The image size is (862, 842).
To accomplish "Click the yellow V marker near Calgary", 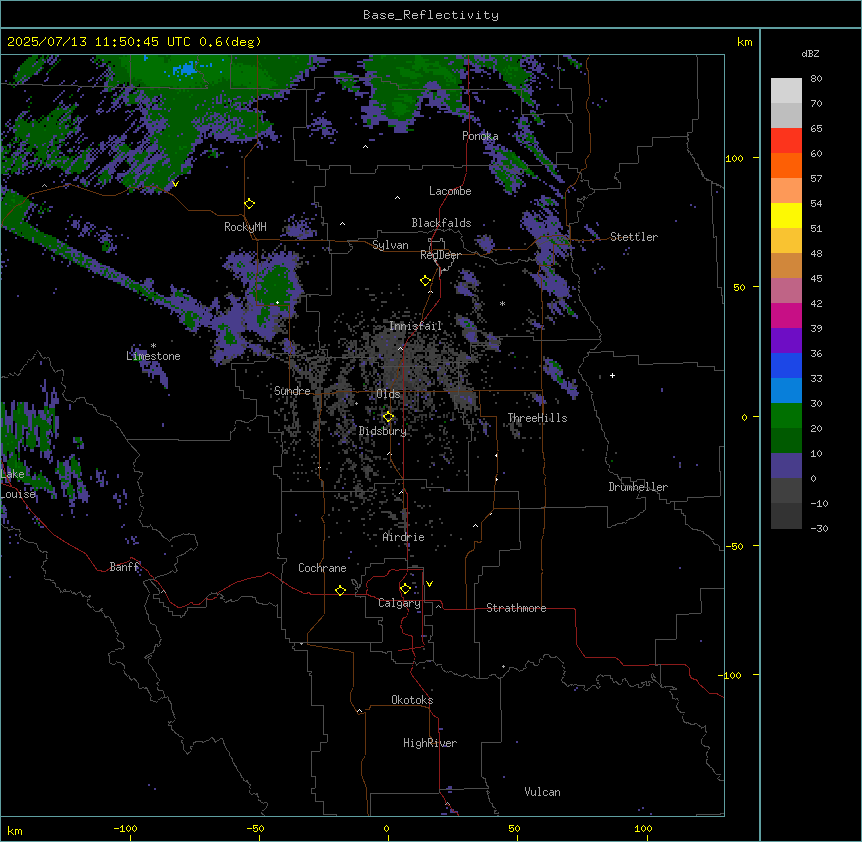I will (x=429, y=584).
